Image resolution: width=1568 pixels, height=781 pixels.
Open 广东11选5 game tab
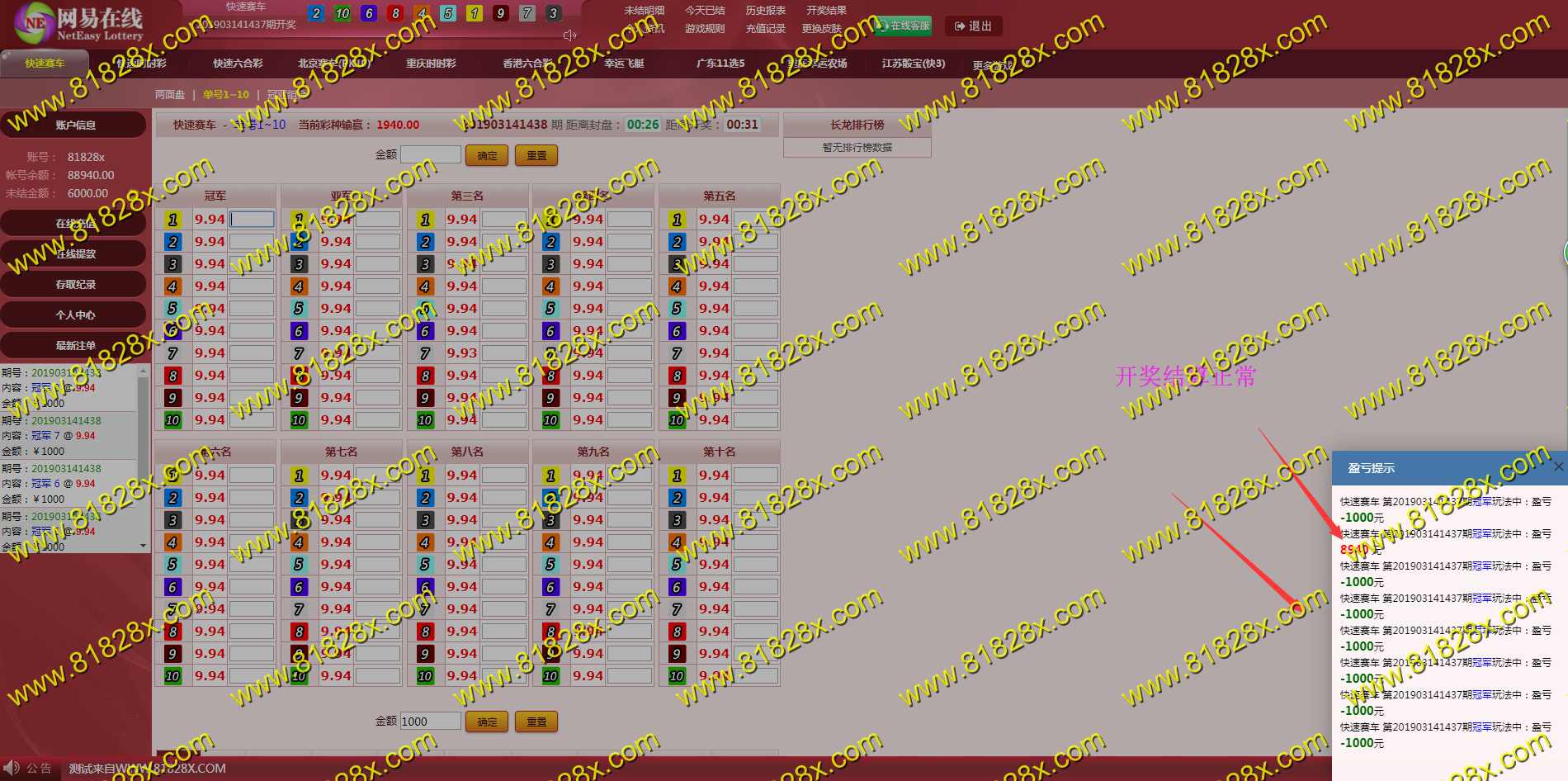pyautogui.click(x=720, y=64)
